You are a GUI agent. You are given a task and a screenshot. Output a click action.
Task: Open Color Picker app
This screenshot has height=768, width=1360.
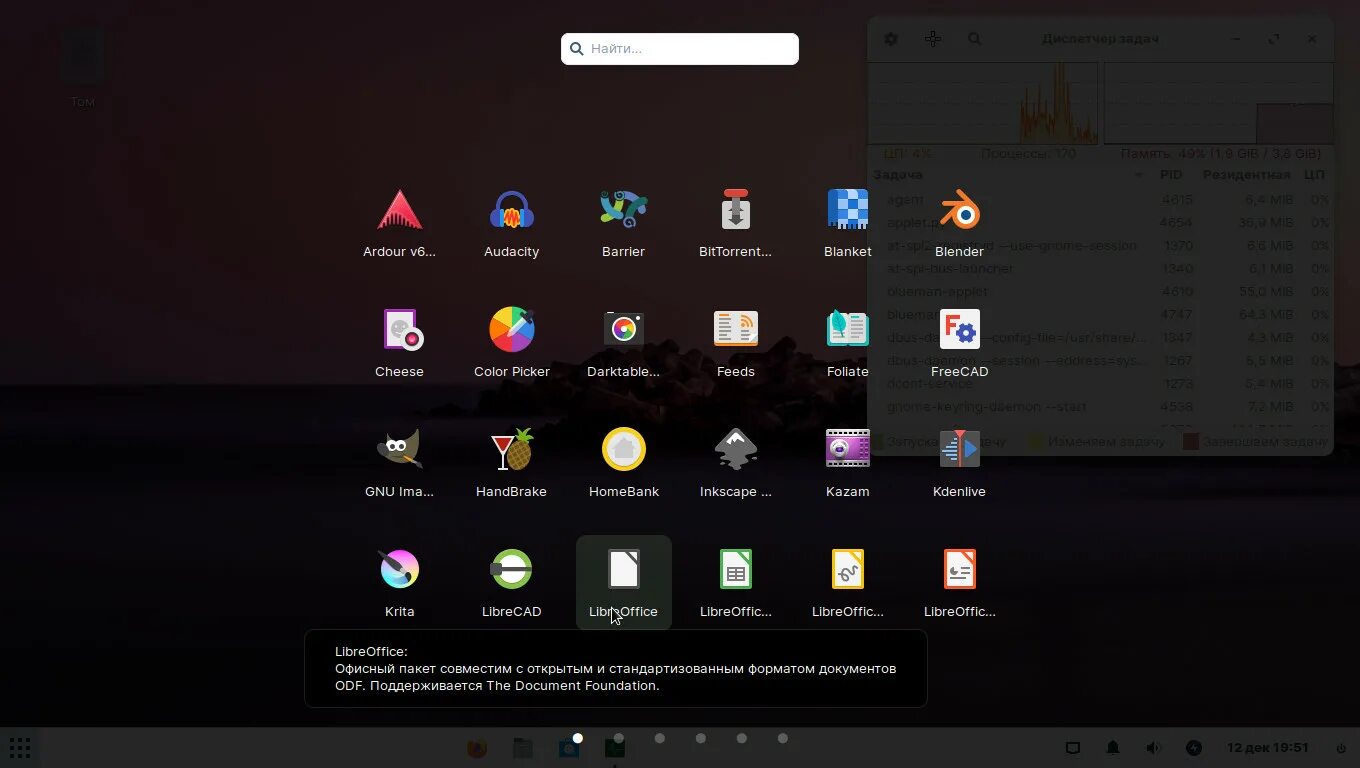[x=511, y=343]
